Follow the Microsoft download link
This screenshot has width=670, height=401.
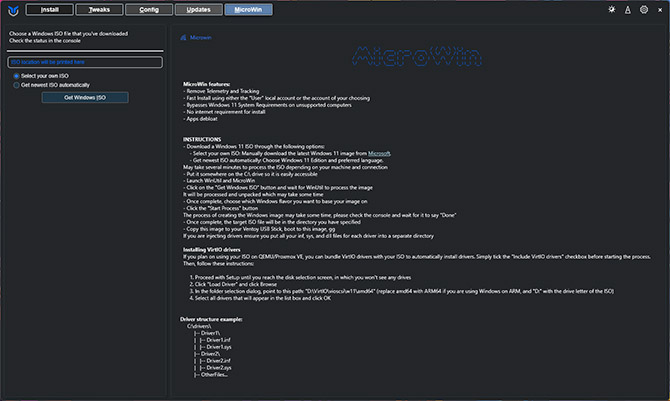pos(379,153)
